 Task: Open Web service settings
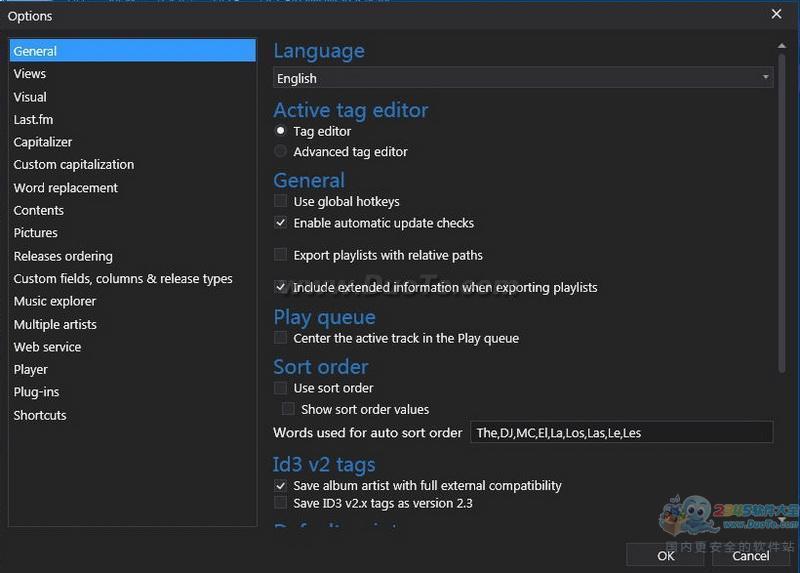click(x=133, y=347)
